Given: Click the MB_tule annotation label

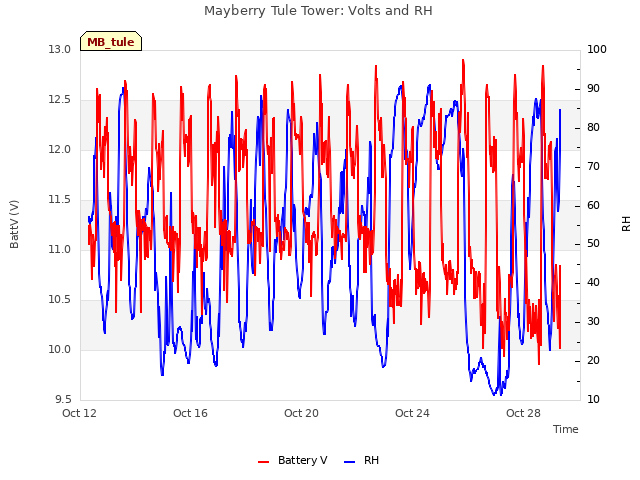Looking at the screenshot, I should click(x=111, y=42).
